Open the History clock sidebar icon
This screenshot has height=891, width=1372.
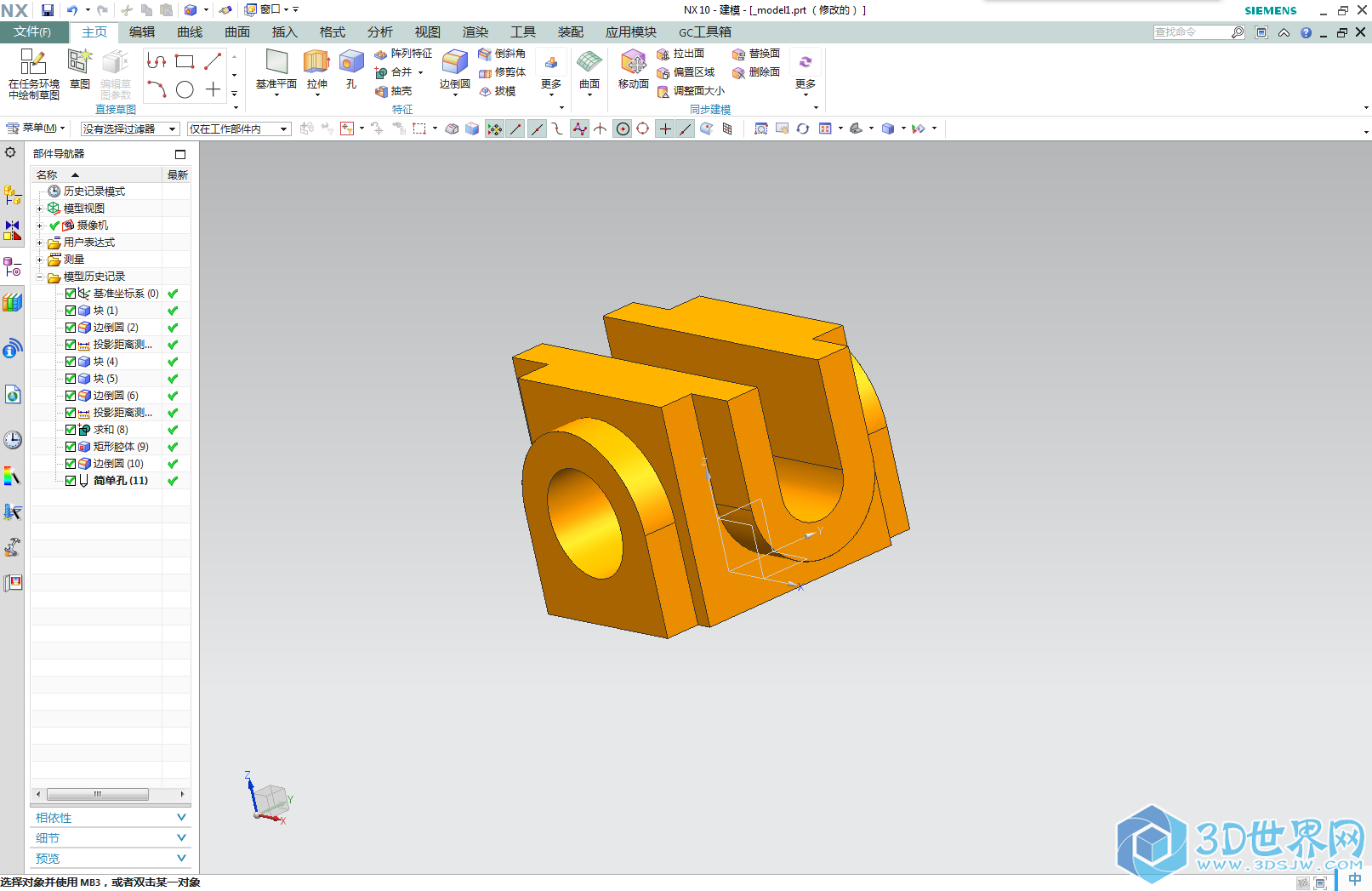[12, 440]
